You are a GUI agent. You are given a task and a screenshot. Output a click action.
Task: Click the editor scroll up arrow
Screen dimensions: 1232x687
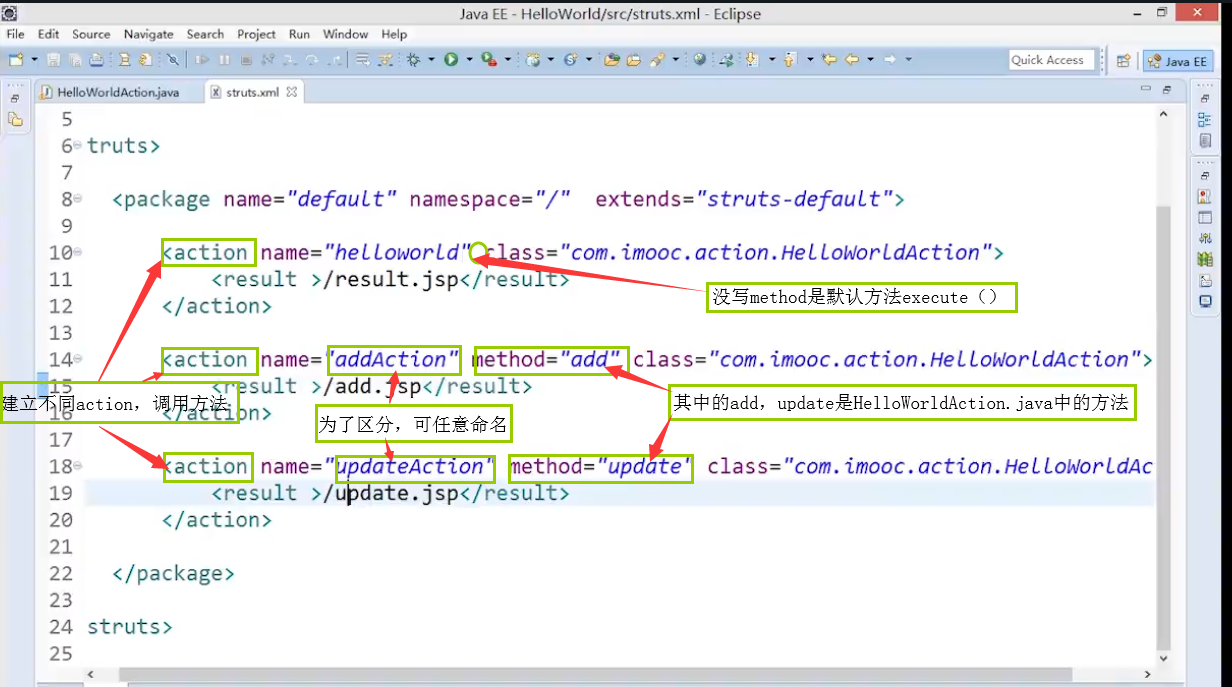(1163, 112)
